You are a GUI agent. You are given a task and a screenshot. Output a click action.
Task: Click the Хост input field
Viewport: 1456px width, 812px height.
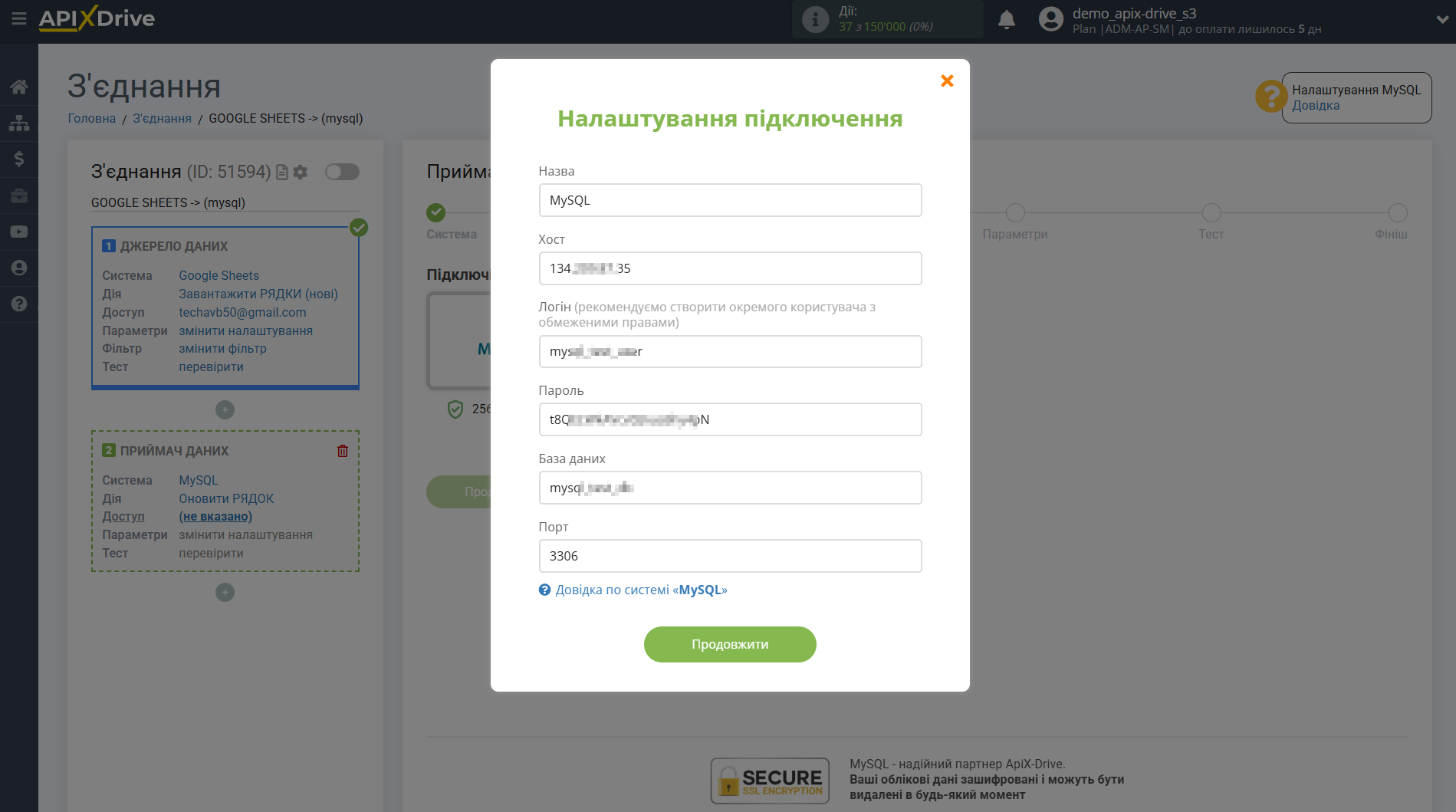730,268
